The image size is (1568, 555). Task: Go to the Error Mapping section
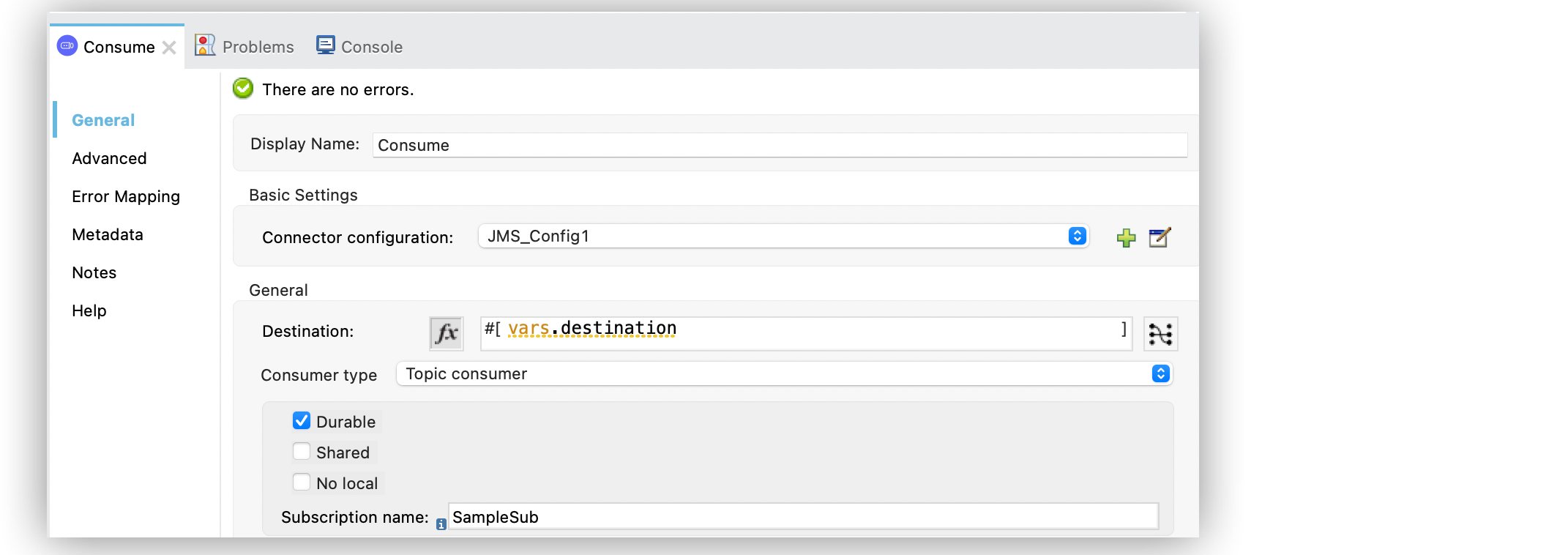click(x=126, y=196)
